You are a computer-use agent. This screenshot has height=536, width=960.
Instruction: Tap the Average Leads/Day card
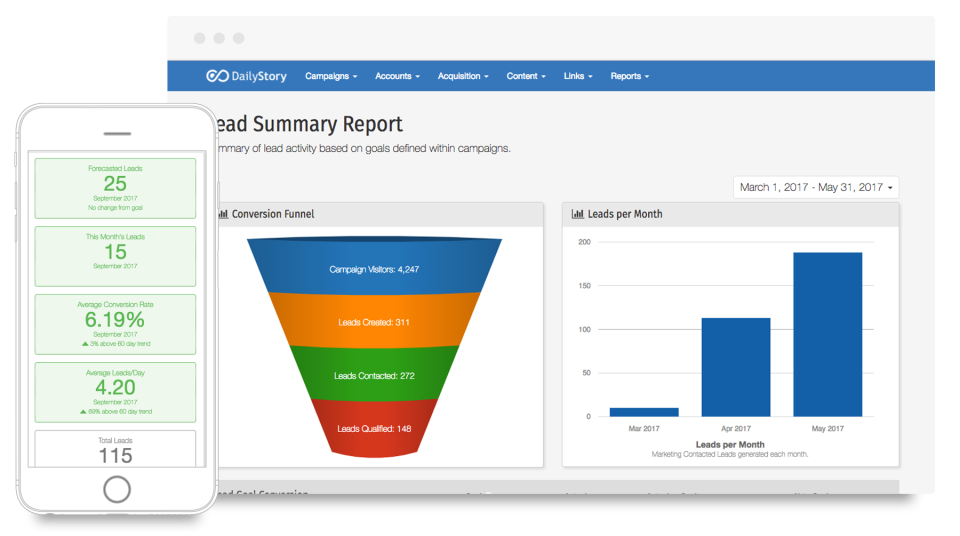tap(115, 392)
